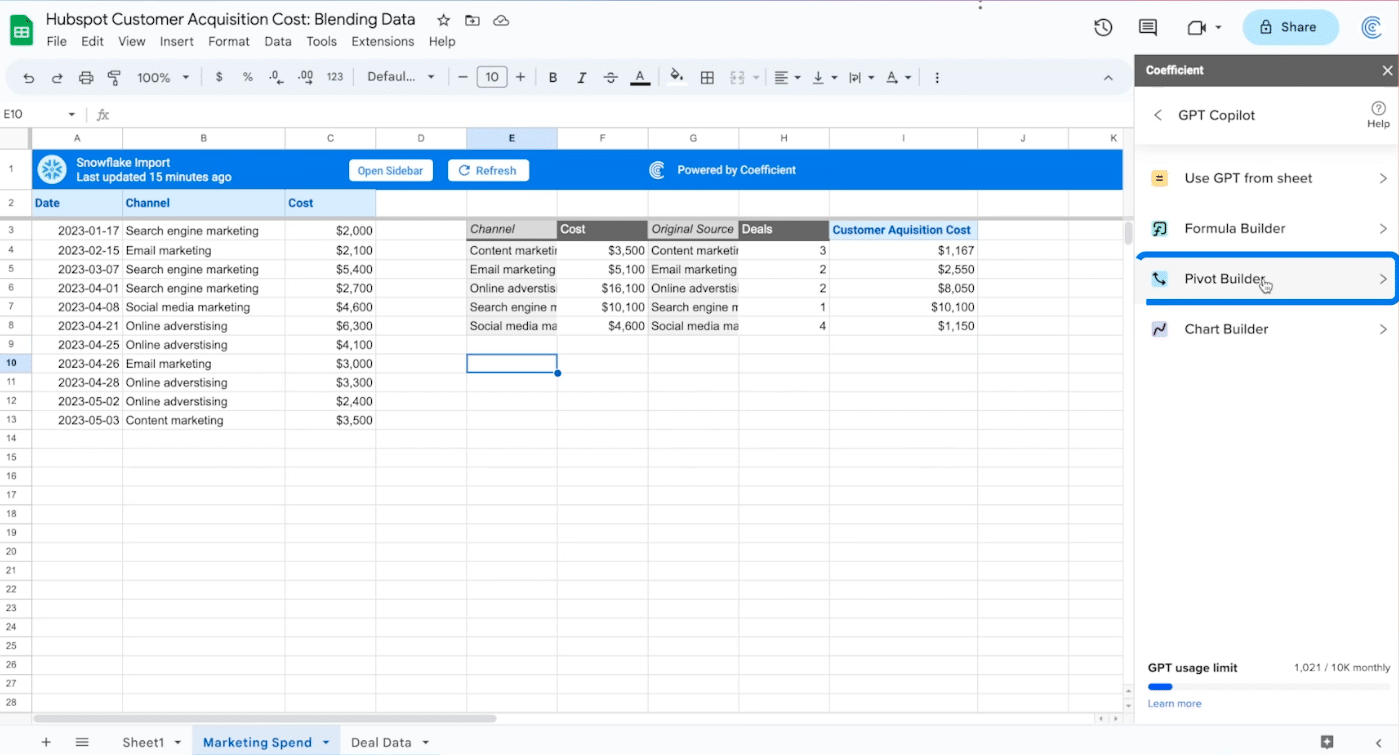Click the Open Sidebar button
This screenshot has height=755, width=1399.
coord(390,170)
